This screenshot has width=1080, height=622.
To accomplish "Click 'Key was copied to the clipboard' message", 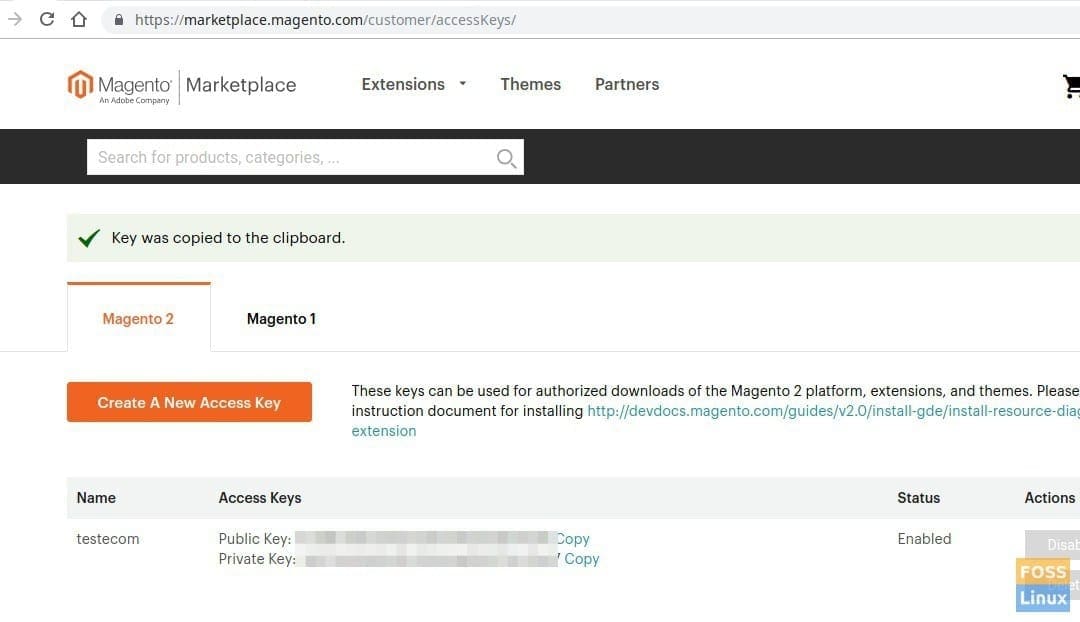I will click(228, 238).
